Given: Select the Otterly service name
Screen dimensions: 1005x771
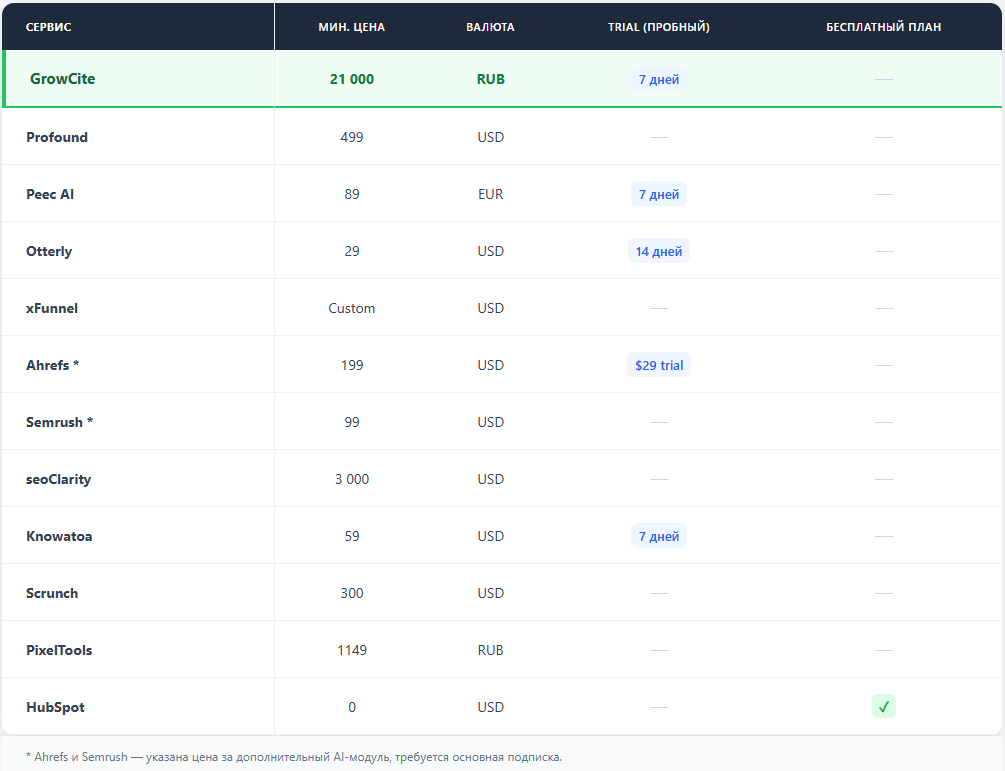Looking at the screenshot, I should point(49,251).
